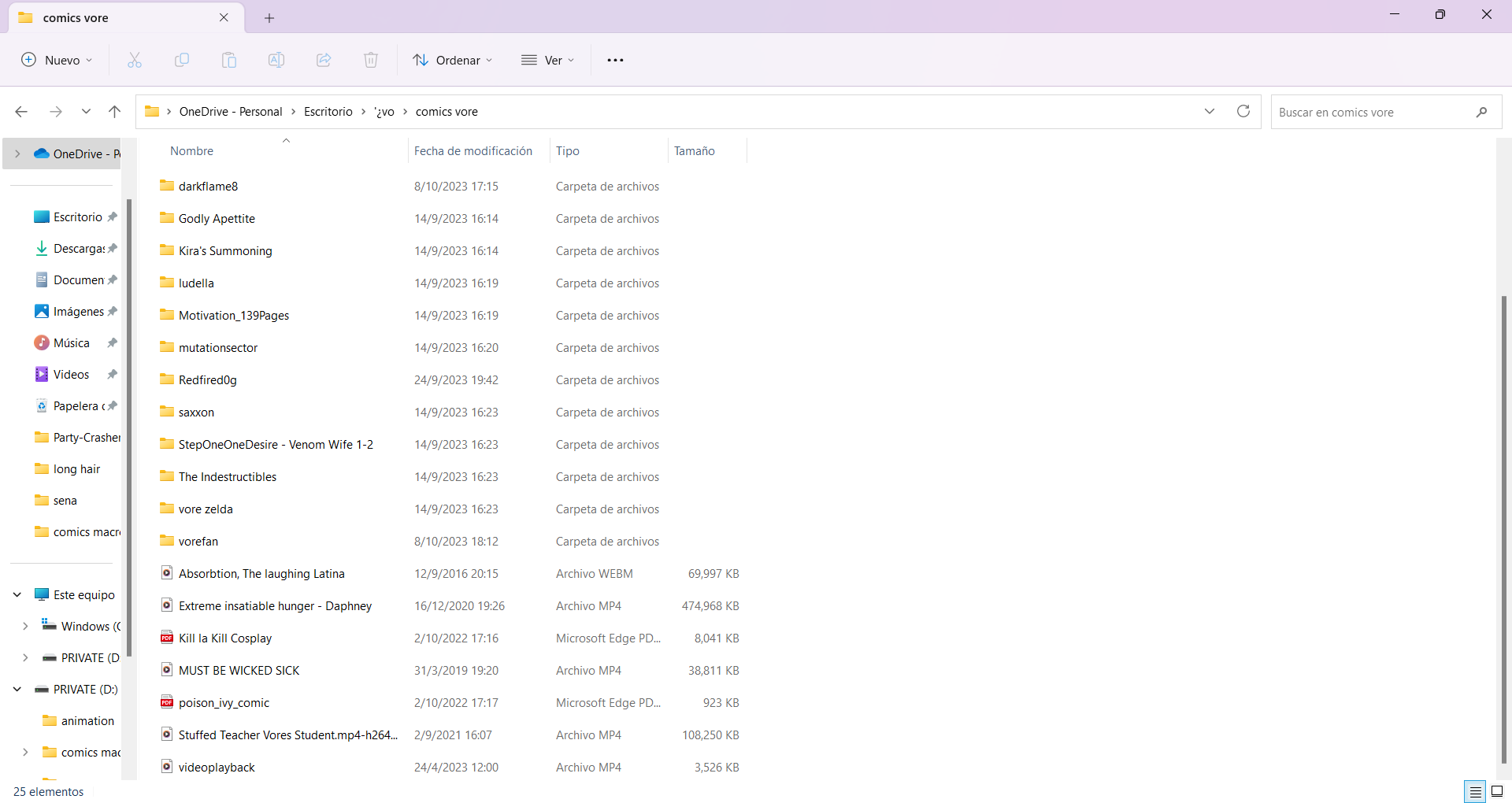Screen dimensions: 1512x803
Task: Open the Ordenar sort dropdown
Action: click(453, 60)
